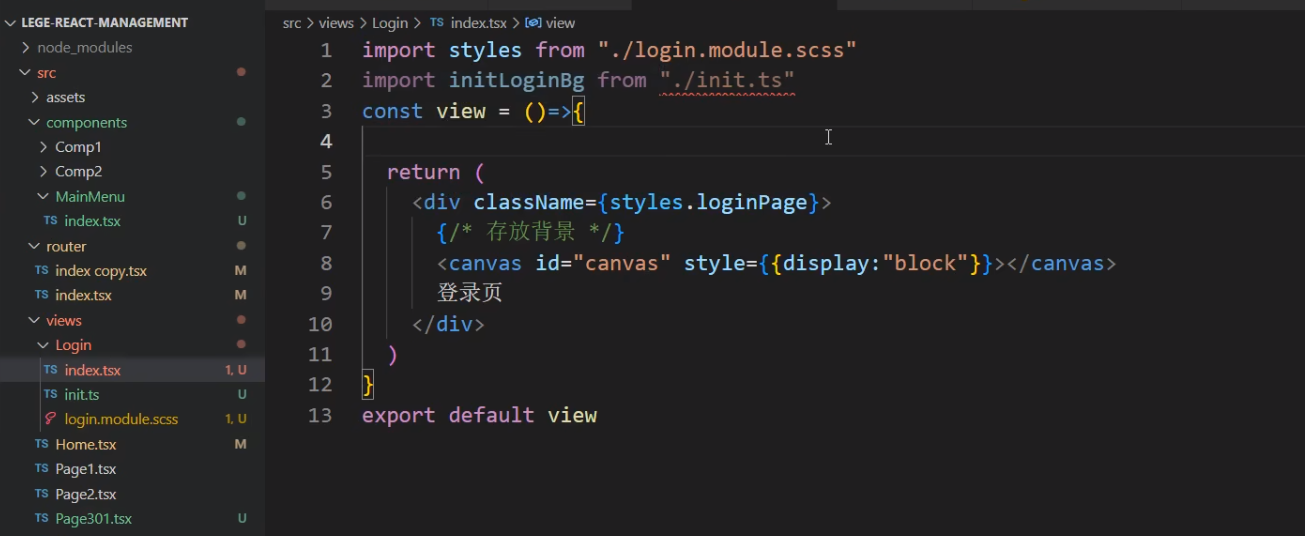Click the "./login.module.scss" import string
Viewport: 1305px width, 536px height.
coord(727,50)
